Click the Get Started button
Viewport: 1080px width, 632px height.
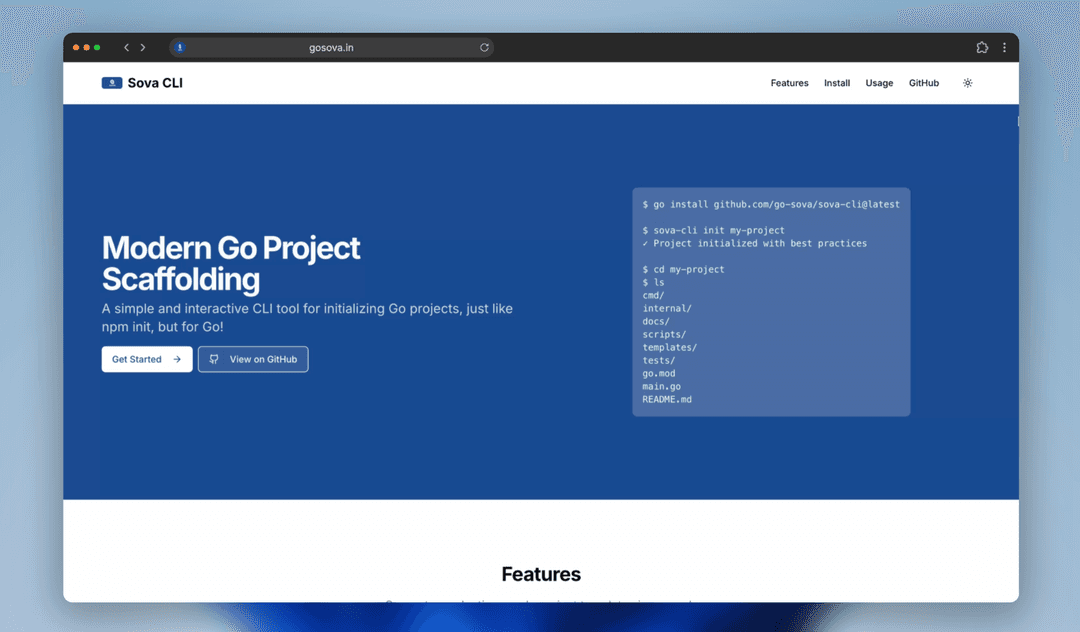147,359
